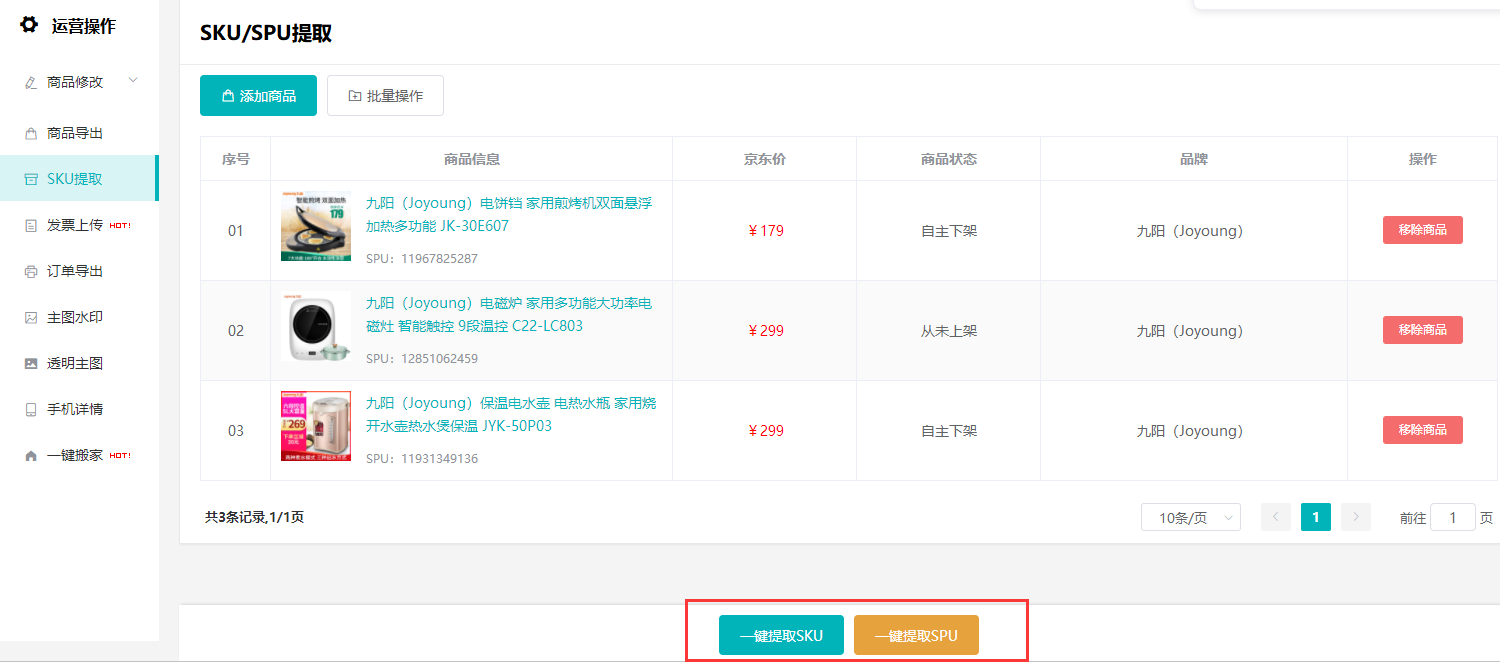Screen dimensions: 1500x664
Task: Click the 透明主图 picture icon
Action: click(x=31, y=363)
